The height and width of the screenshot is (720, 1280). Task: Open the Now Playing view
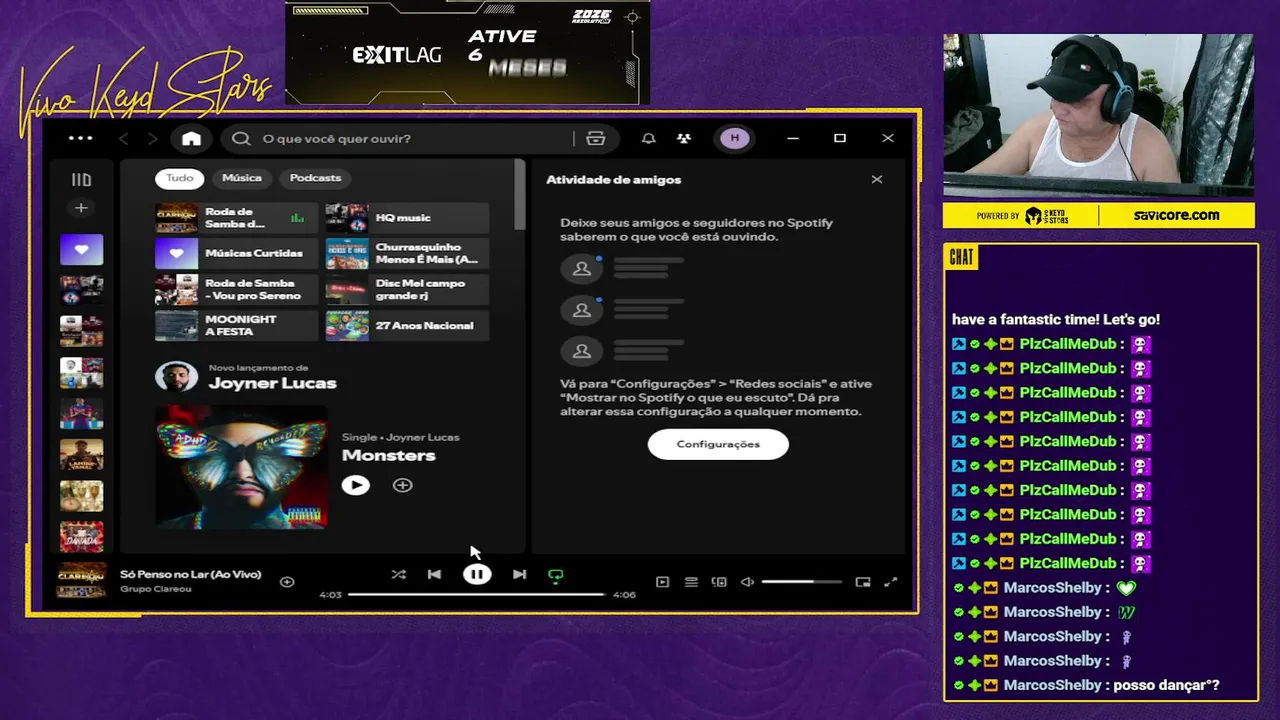click(662, 581)
